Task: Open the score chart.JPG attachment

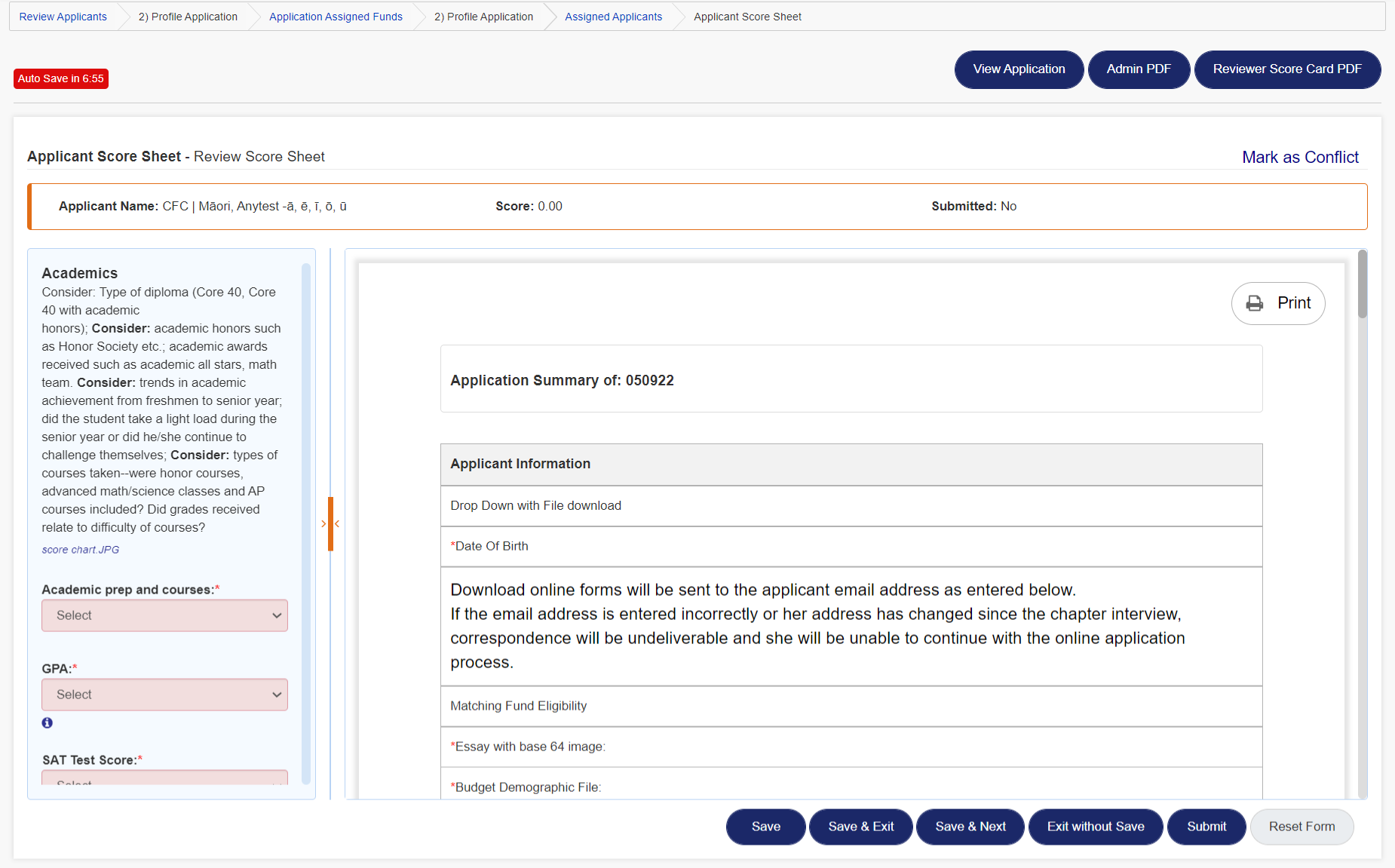Action: click(80, 550)
